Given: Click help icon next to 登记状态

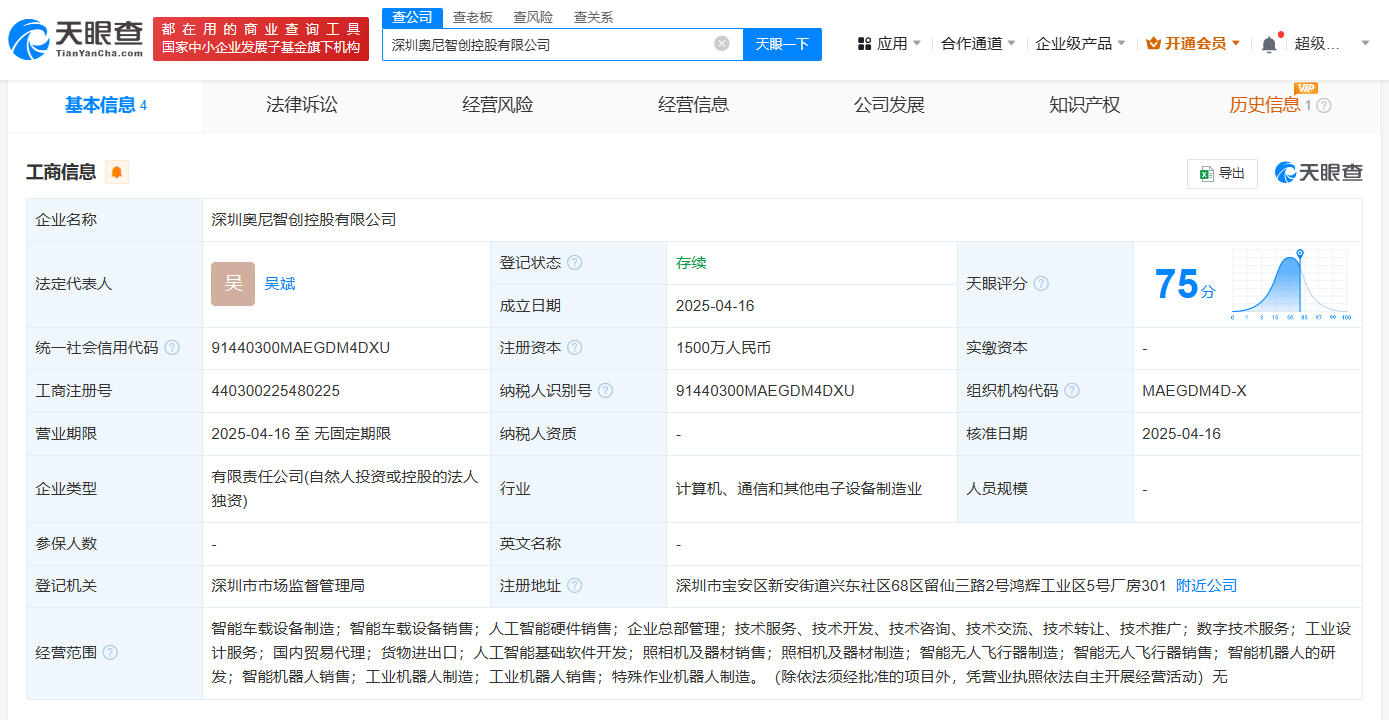Looking at the screenshot, I should (574, 263).
